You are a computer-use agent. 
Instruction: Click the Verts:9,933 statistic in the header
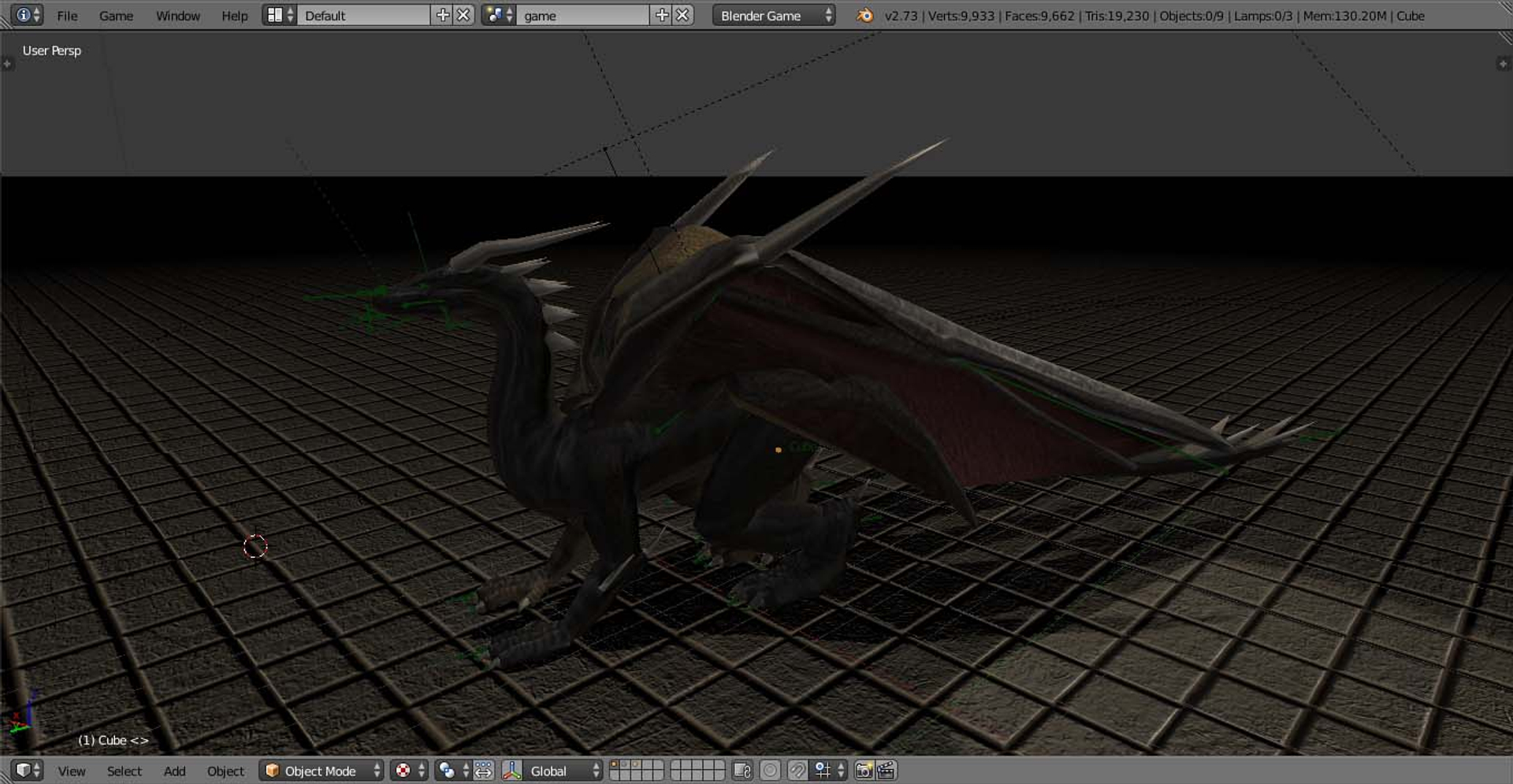961,16
